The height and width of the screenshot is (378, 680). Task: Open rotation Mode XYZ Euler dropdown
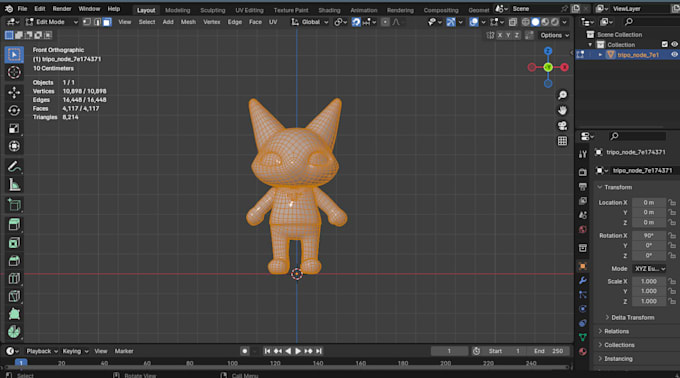(x=649, y=269)
